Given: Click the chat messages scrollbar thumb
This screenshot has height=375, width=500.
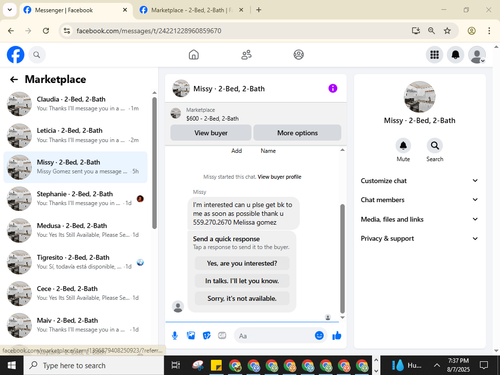Looking at the screenshot, I should [342, 259].
